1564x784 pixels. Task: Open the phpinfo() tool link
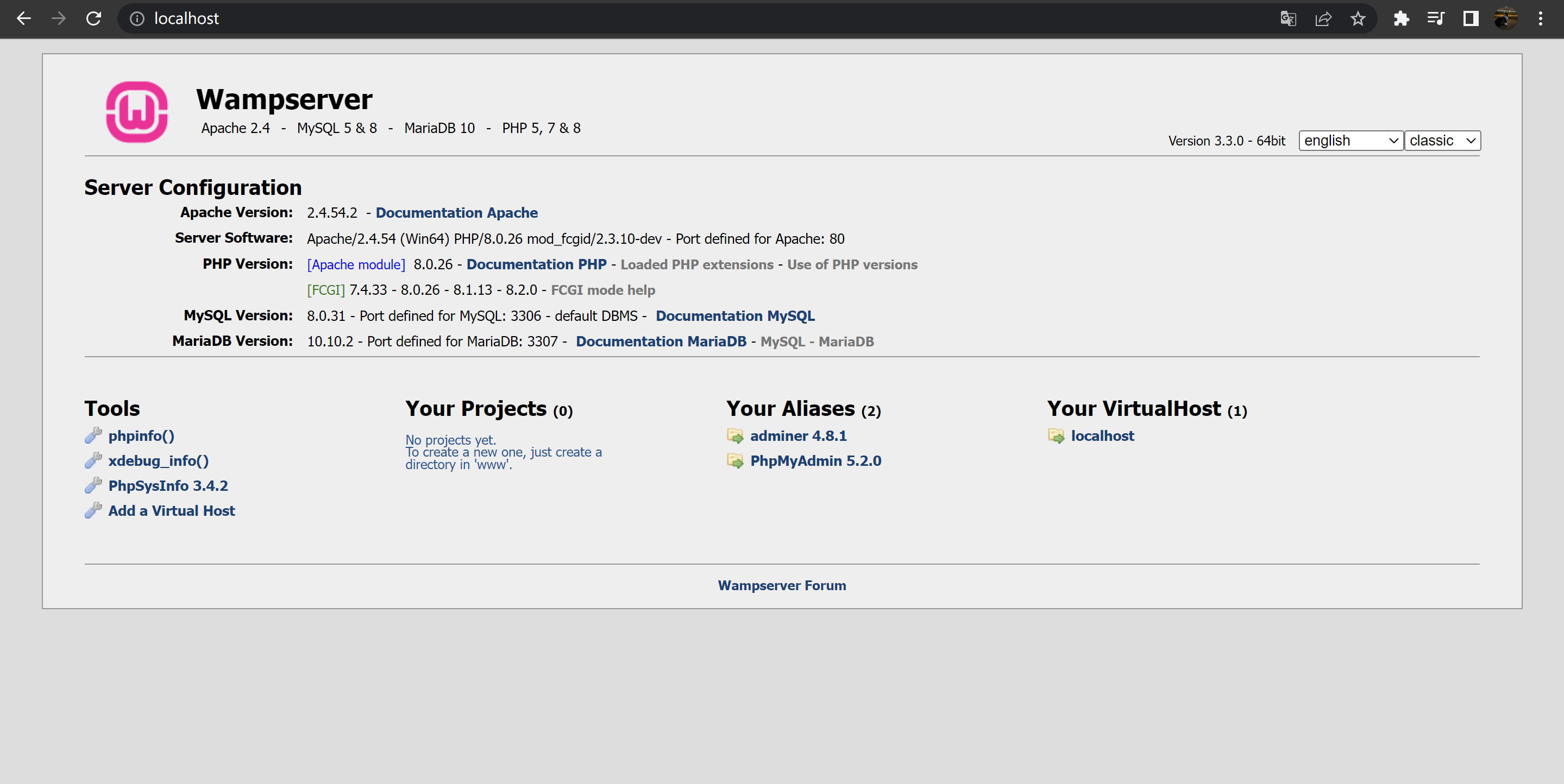(141, 435)
